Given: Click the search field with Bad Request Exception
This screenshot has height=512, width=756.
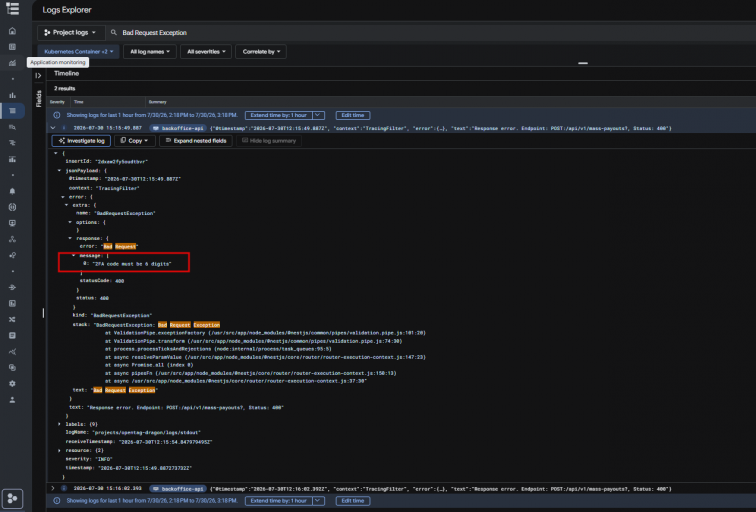Looking at the screenshot, I should pyautogui.click(x=429, y=33).
